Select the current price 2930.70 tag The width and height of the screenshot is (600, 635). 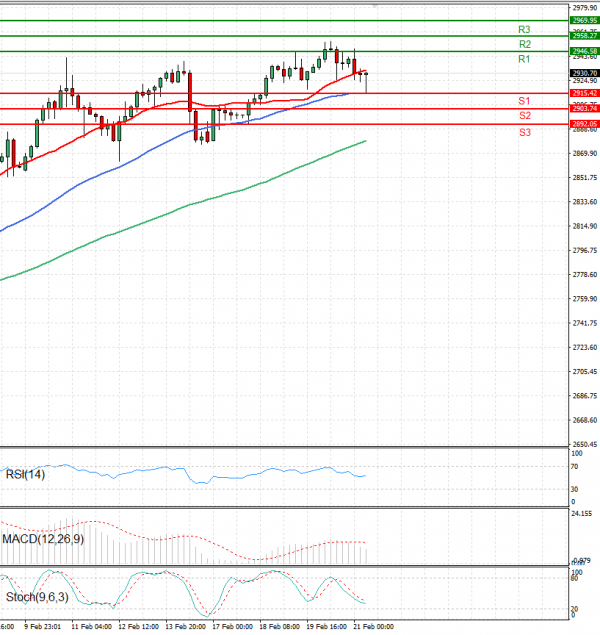585,73
